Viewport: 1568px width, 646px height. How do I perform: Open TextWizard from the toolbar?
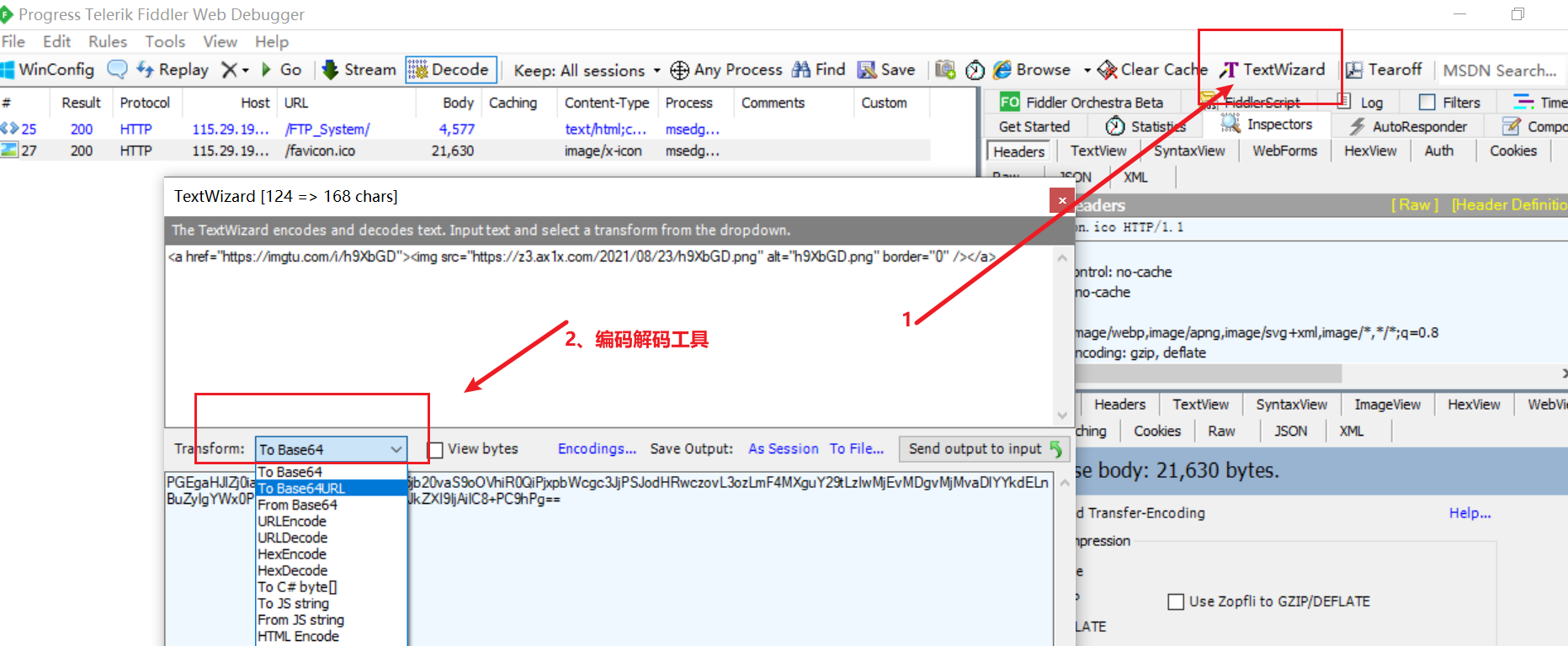click(1273, 70)
